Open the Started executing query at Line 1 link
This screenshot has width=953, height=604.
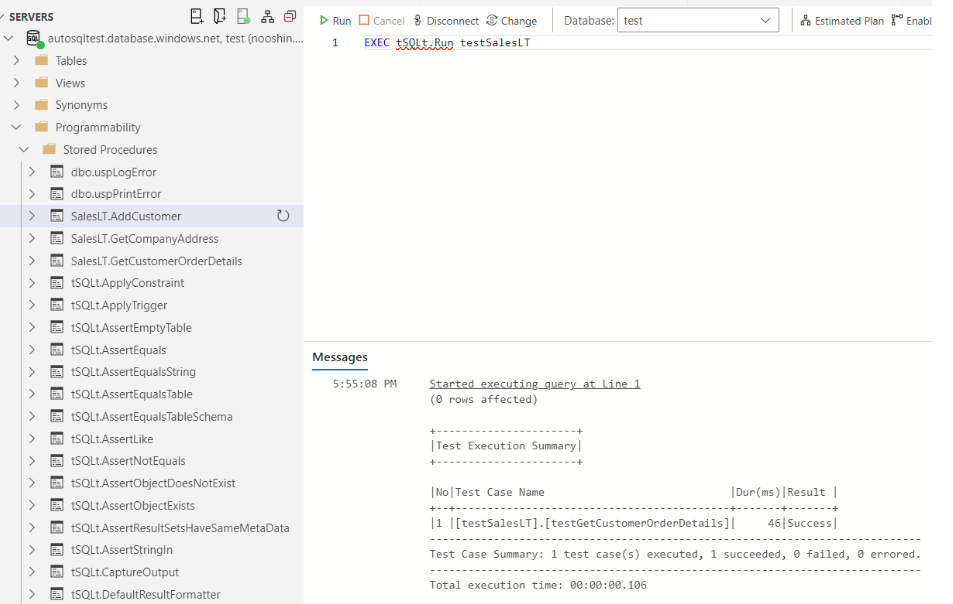click(x=534, y=383)
